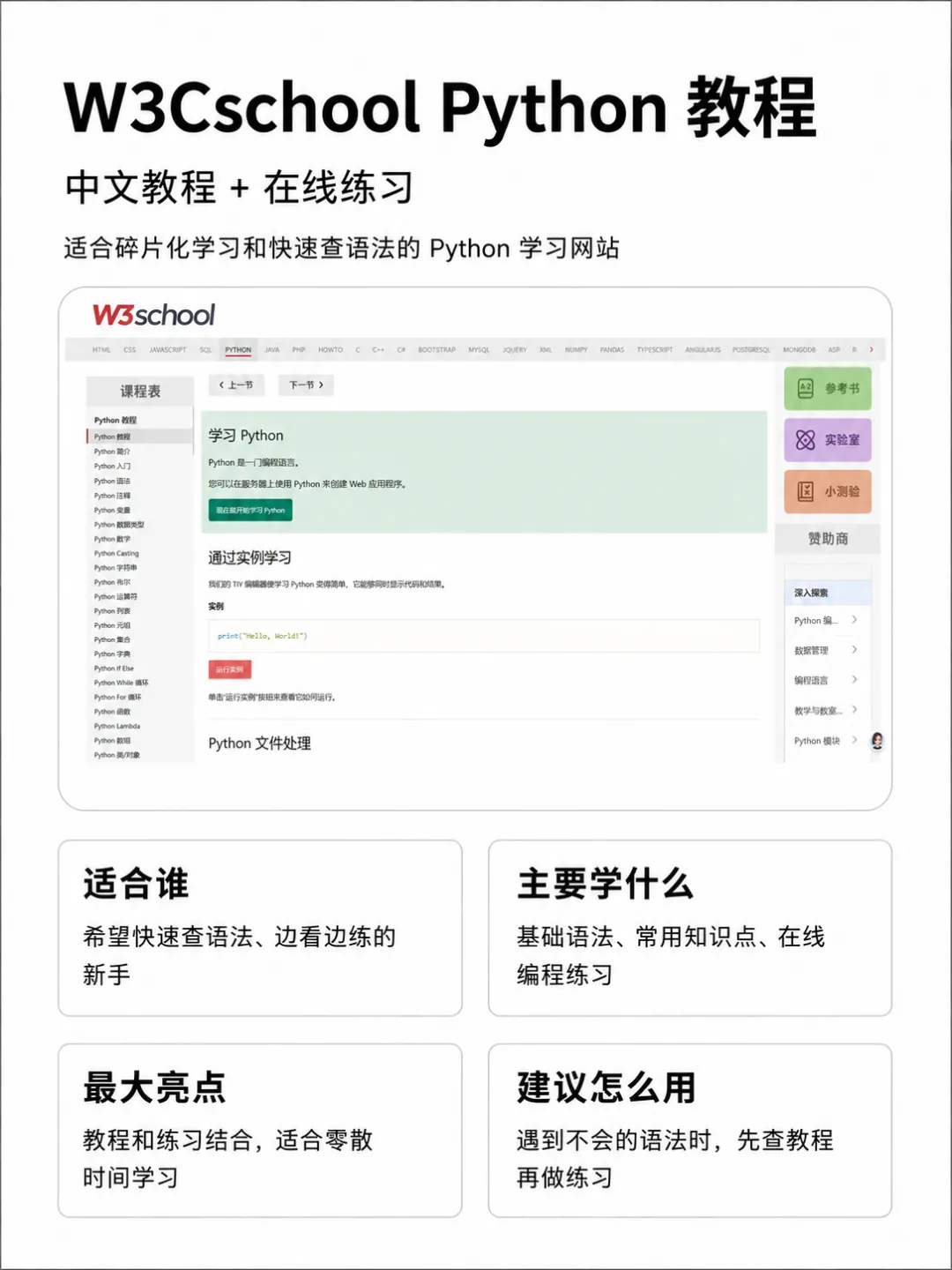
Task: Go to next lesson with 下一节
Action: point(306,385)
